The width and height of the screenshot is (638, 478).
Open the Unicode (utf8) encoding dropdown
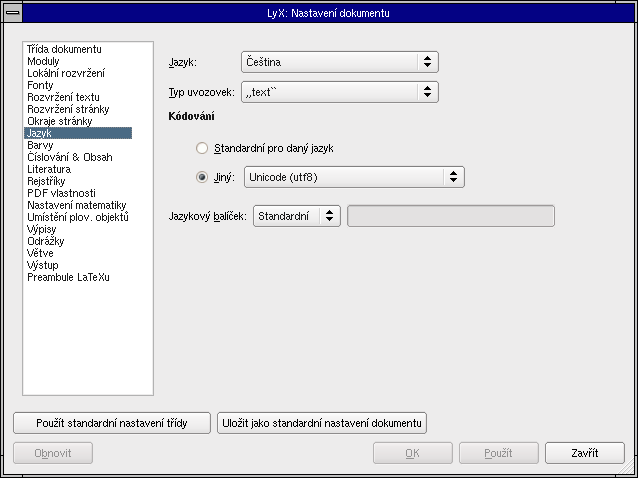pyautogui.click(x=354, y=177)
